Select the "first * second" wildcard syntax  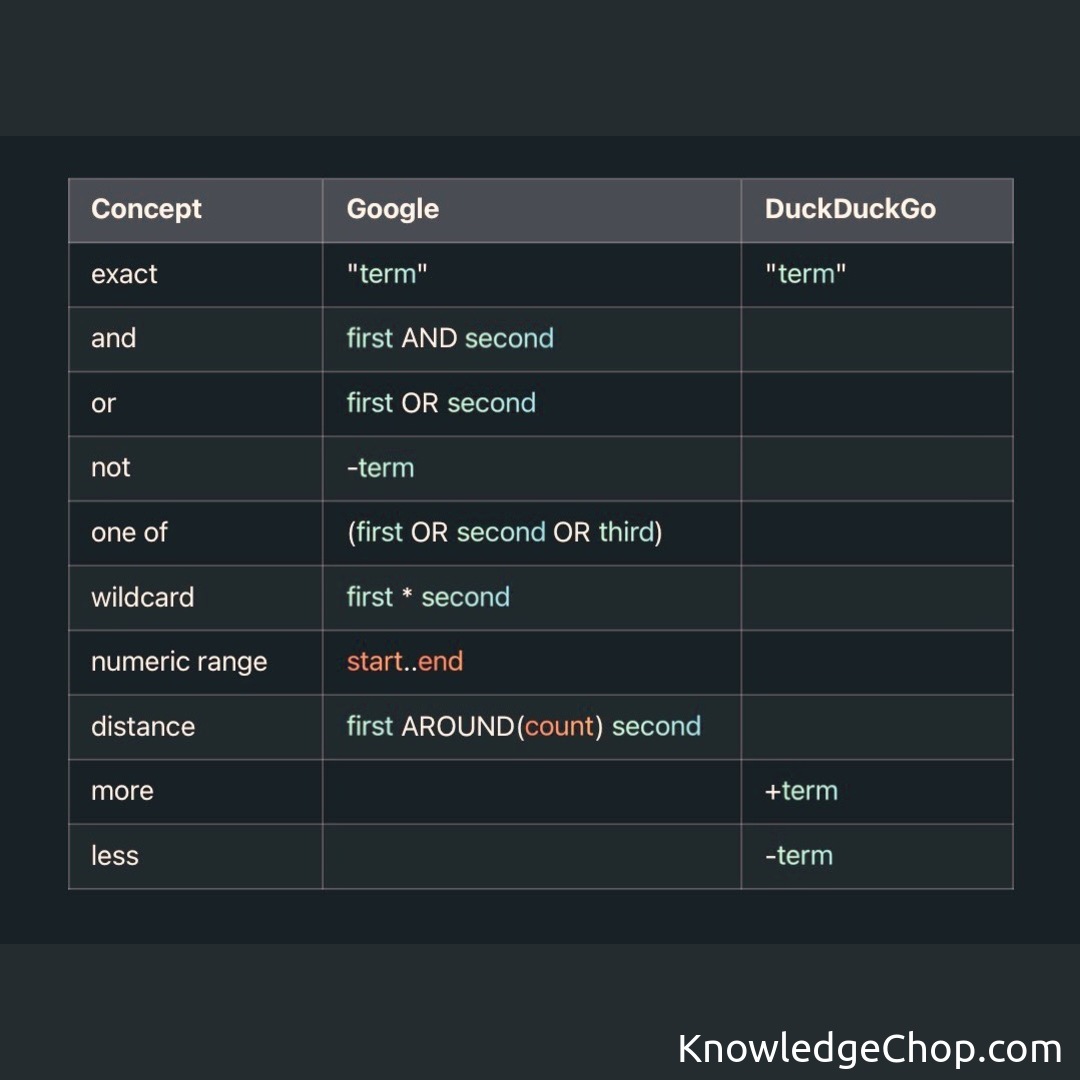click(x=428, y=597)
